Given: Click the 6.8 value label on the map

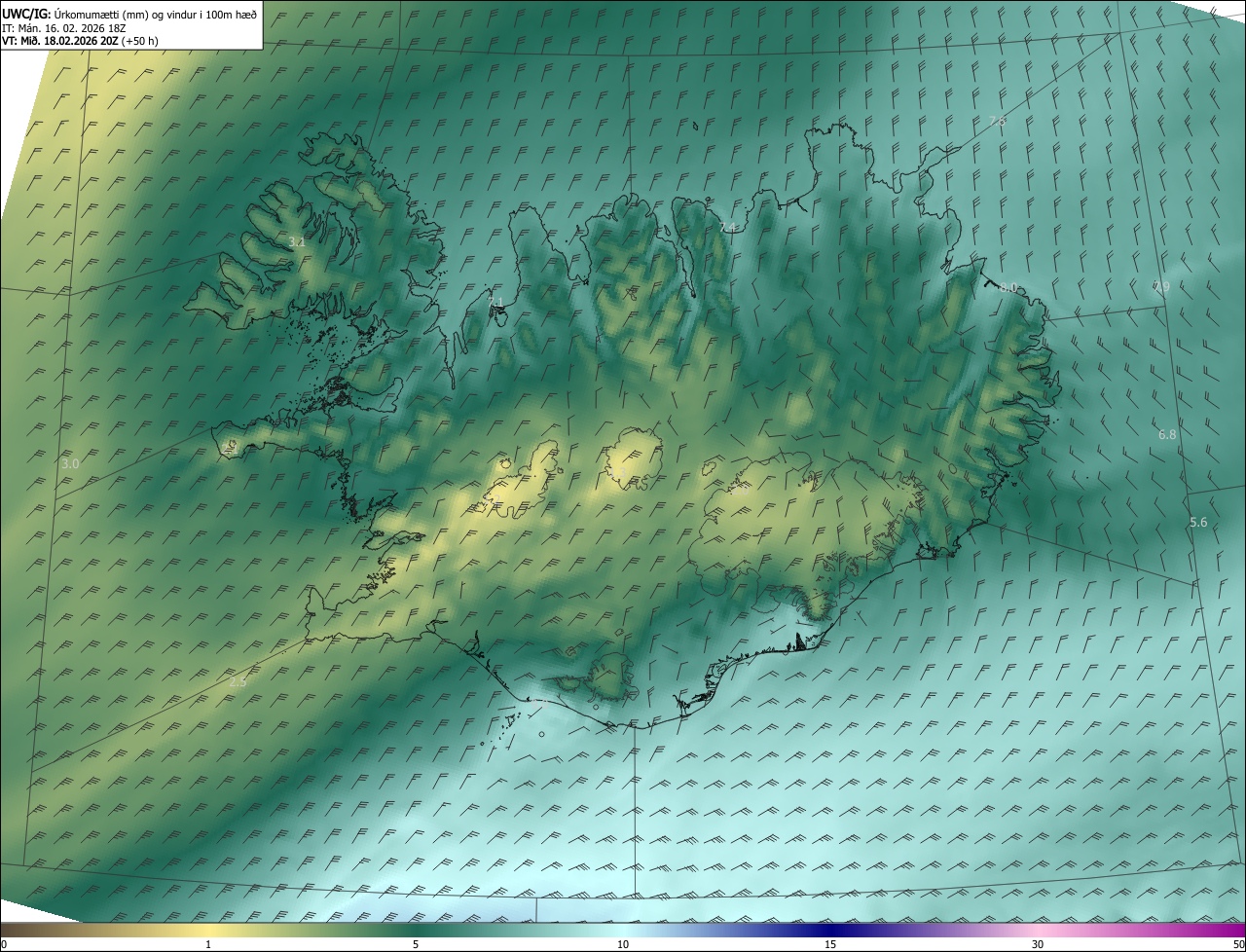Looking at the screenshot, I should click(x=1167, y=434).
